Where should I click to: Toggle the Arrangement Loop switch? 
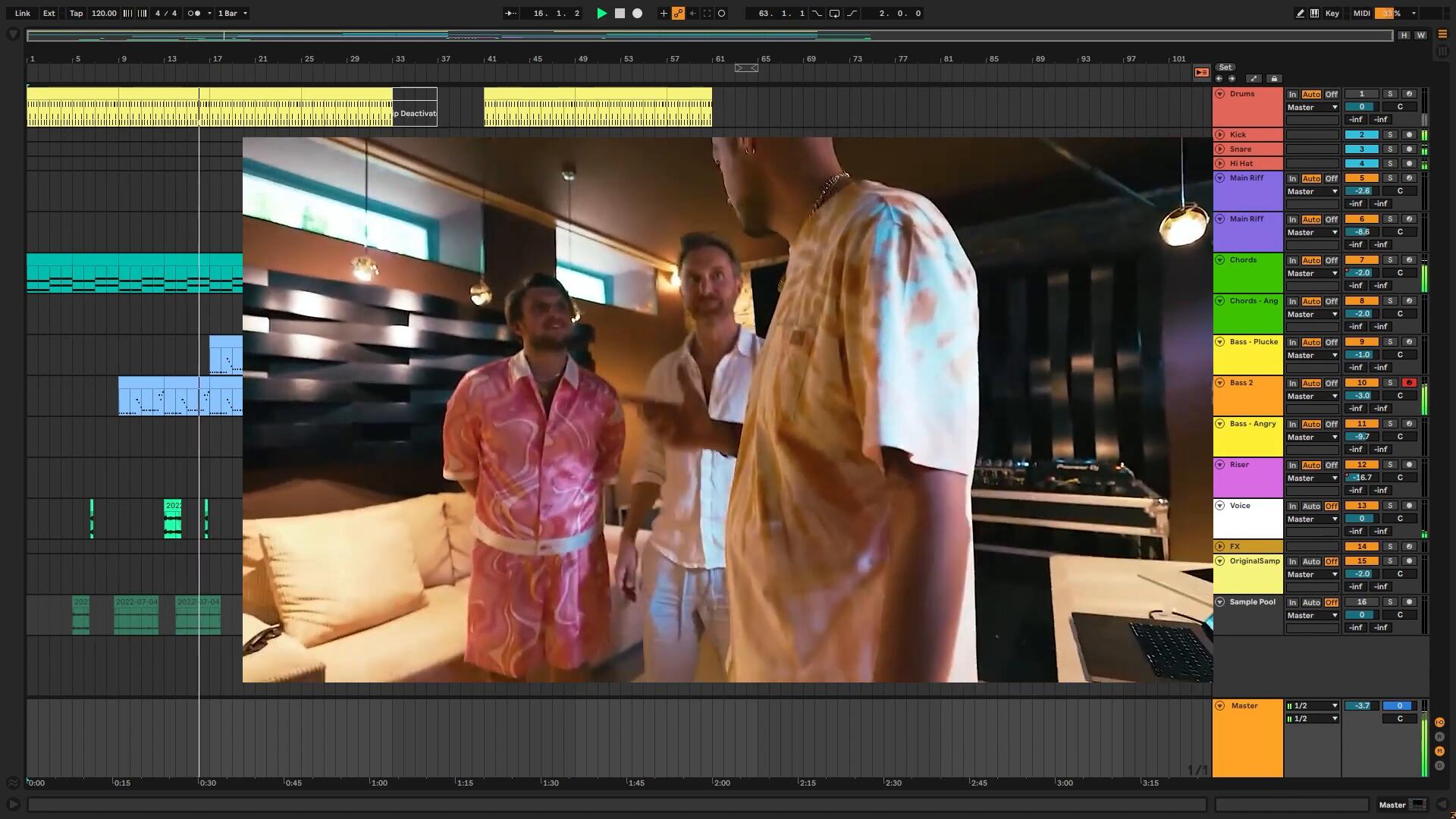[x=834, y=13]
